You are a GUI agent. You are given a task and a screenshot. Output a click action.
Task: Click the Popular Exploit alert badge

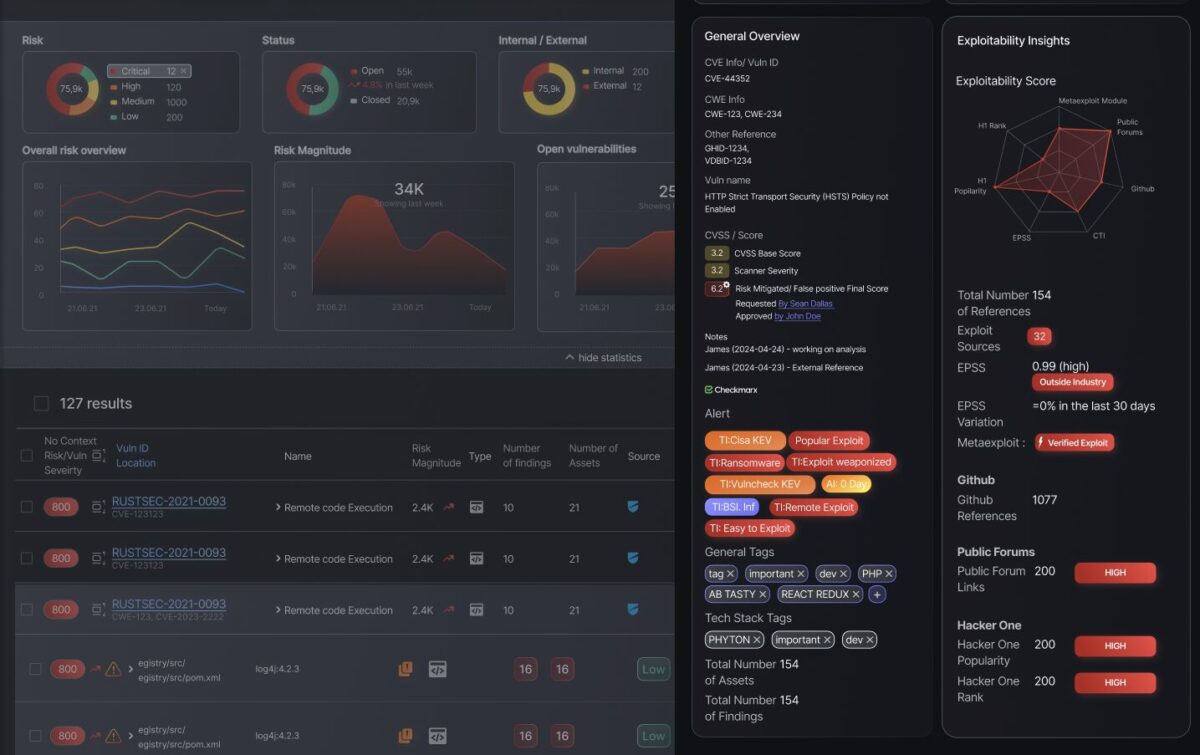(x=830, y=441)
